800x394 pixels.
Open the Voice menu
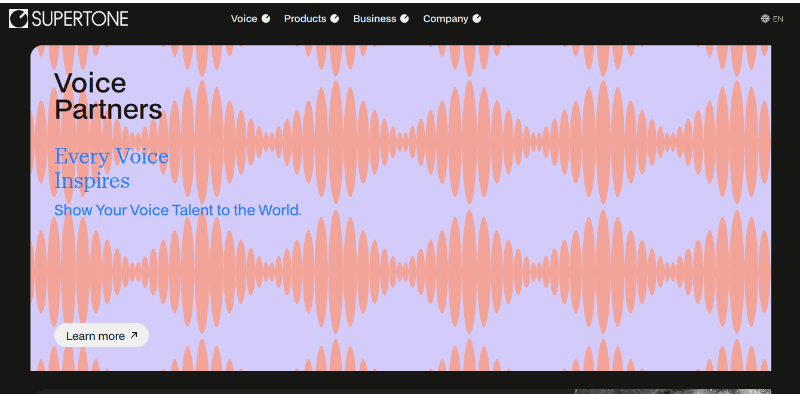(244, 19)
